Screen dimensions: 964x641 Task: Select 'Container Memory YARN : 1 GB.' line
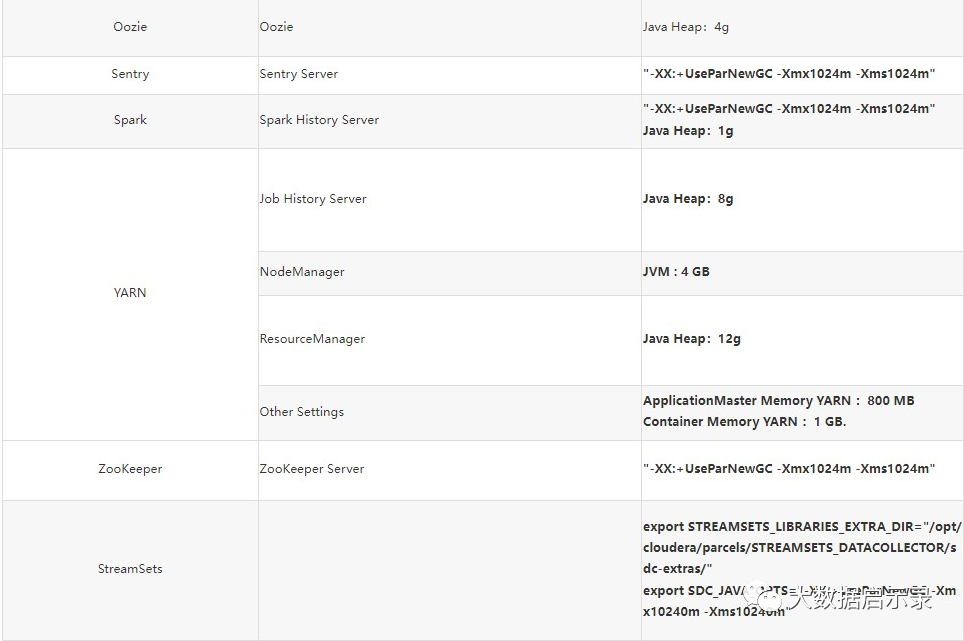tap(745, 422)
